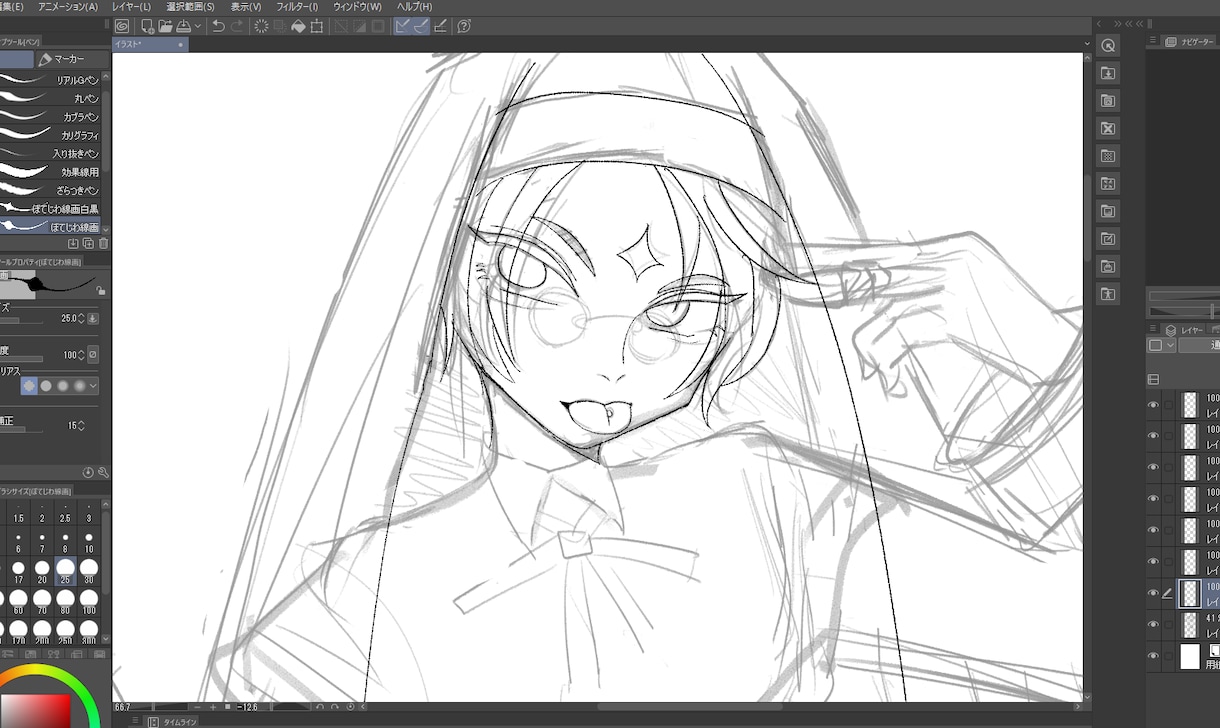The image size is (1220, 728).
Task: Click the X-marked icon in right sidebar
Action: point(1108,129)
